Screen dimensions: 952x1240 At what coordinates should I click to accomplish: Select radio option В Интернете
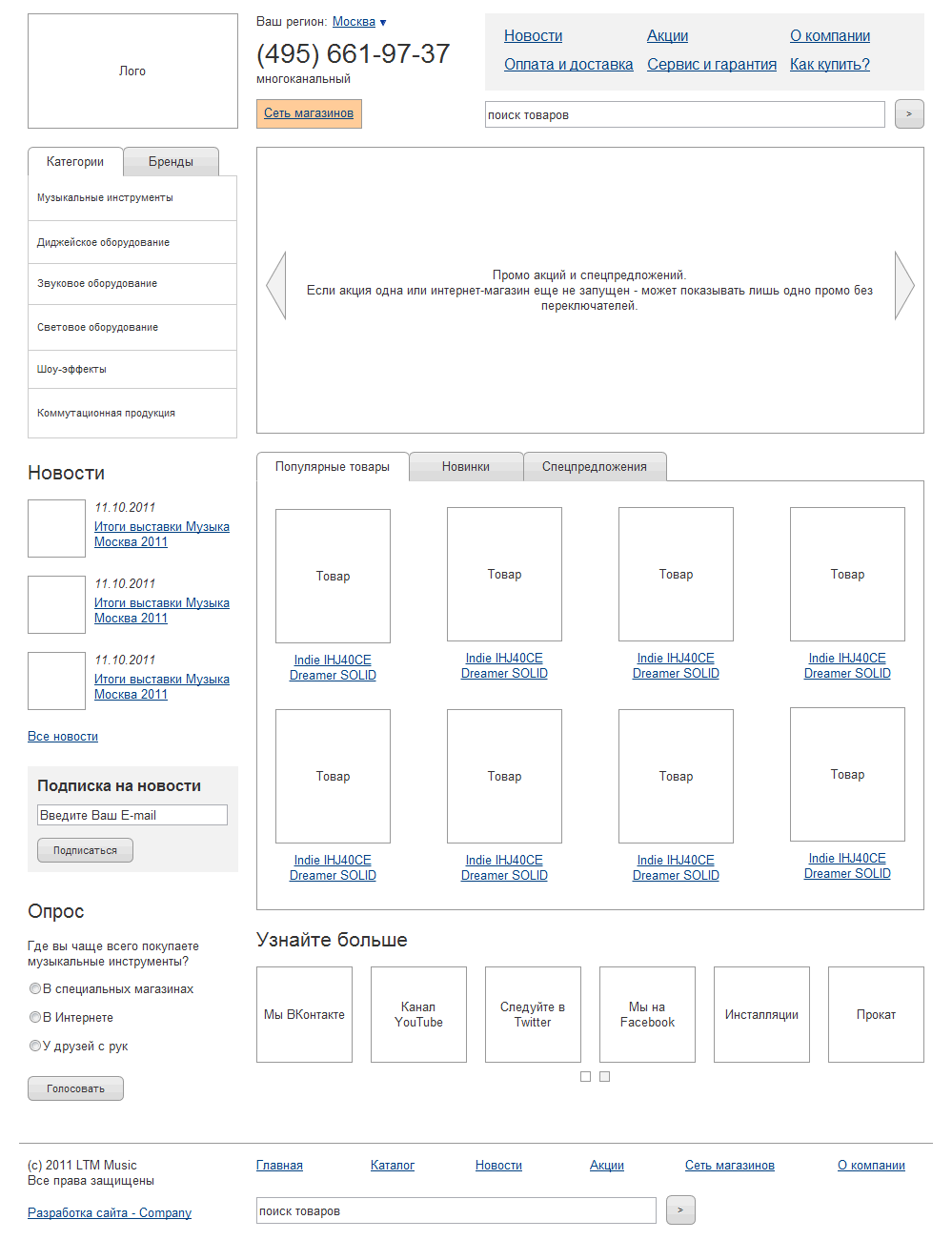point(35,1018)
